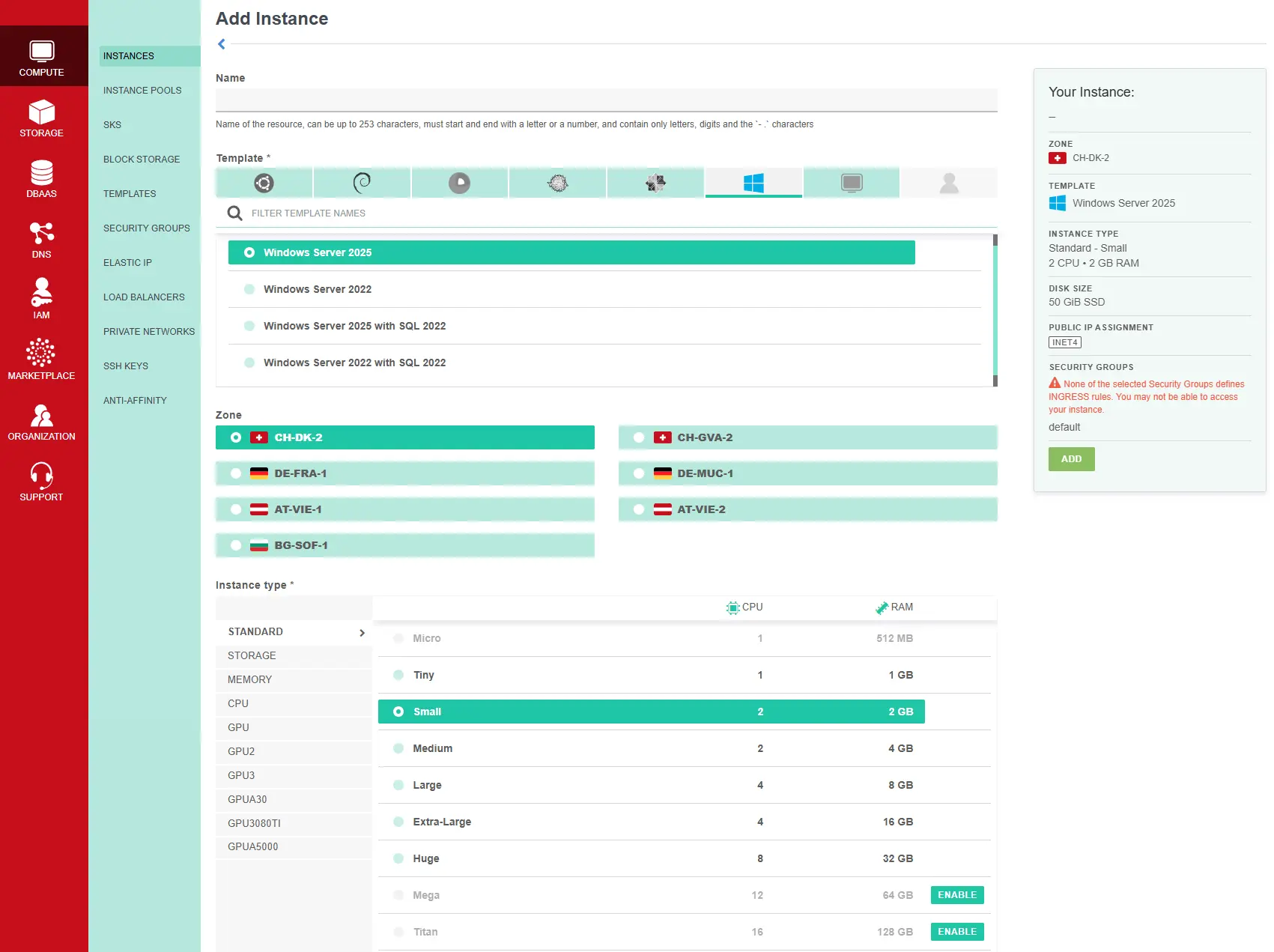Image resolution: width=1274 pixels, height=952 pixels.
Task: Choose the Tiny instance size
Action: (652, 675)
